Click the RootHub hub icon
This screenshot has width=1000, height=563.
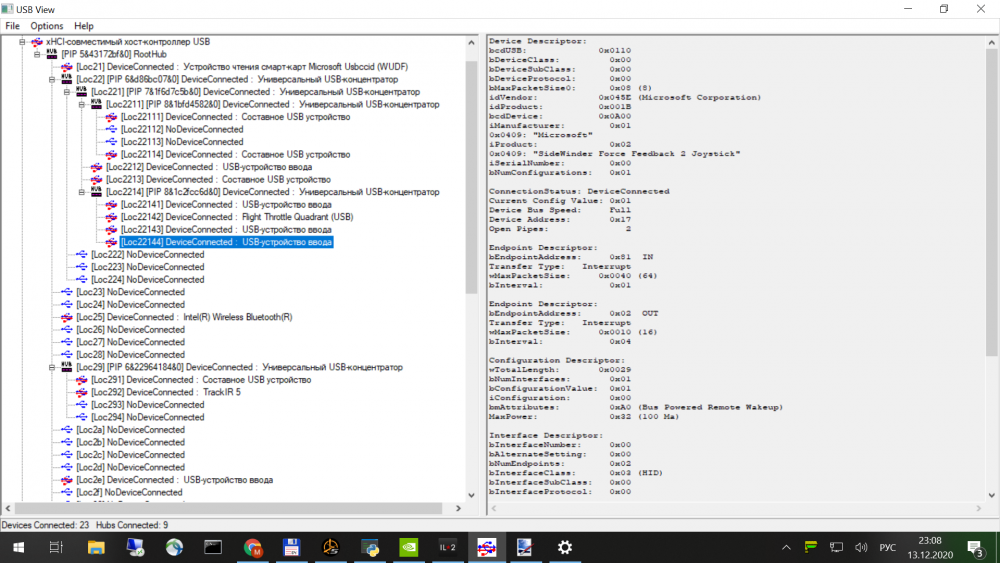coord(52,54)
